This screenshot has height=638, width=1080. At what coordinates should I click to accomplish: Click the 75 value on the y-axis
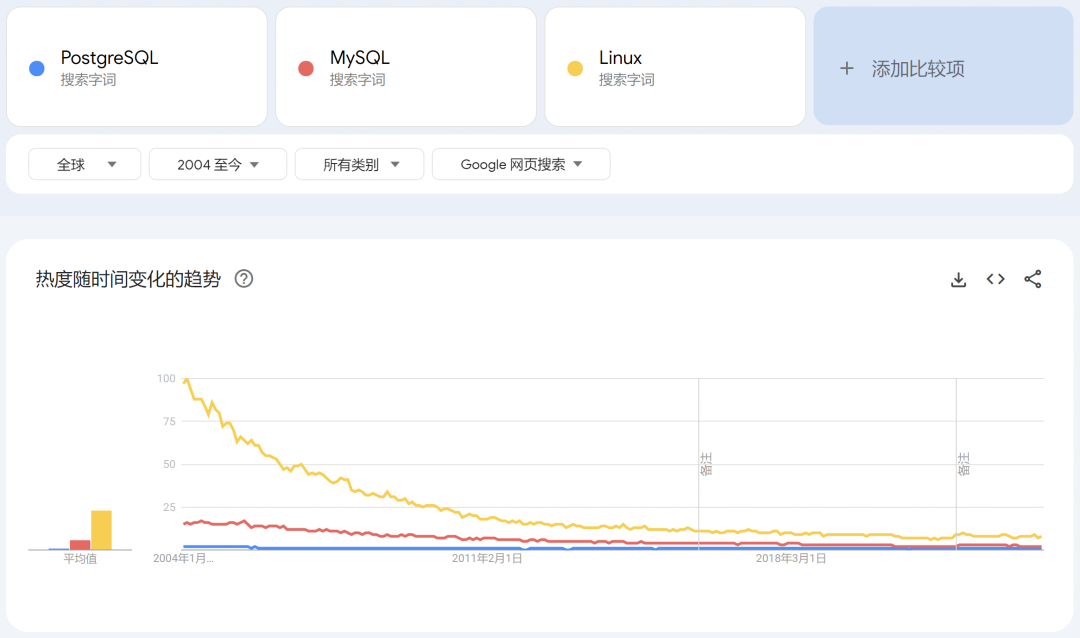tap(169, 421)
